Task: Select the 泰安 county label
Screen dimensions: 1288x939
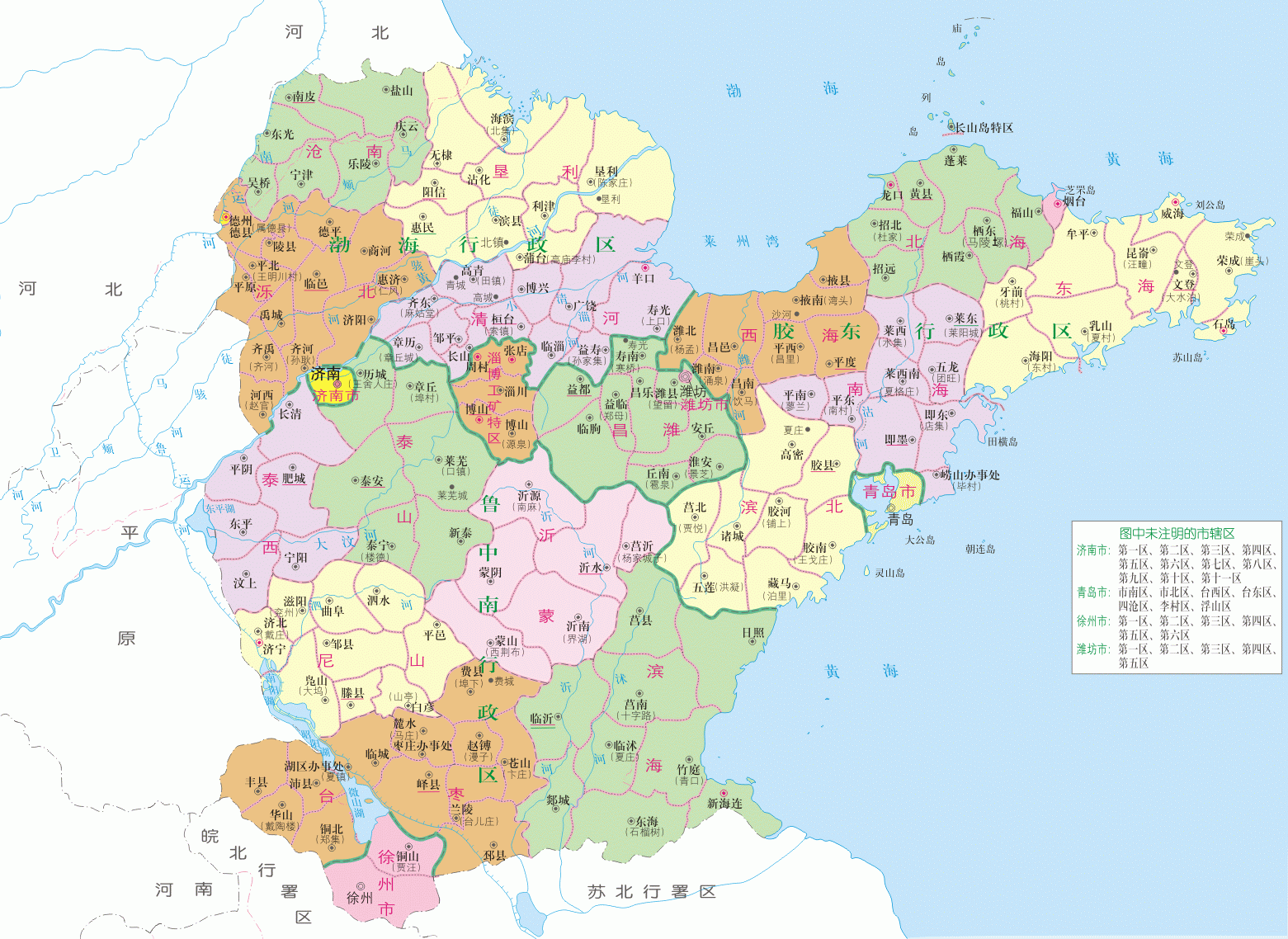Action: [x=371, y=481]
